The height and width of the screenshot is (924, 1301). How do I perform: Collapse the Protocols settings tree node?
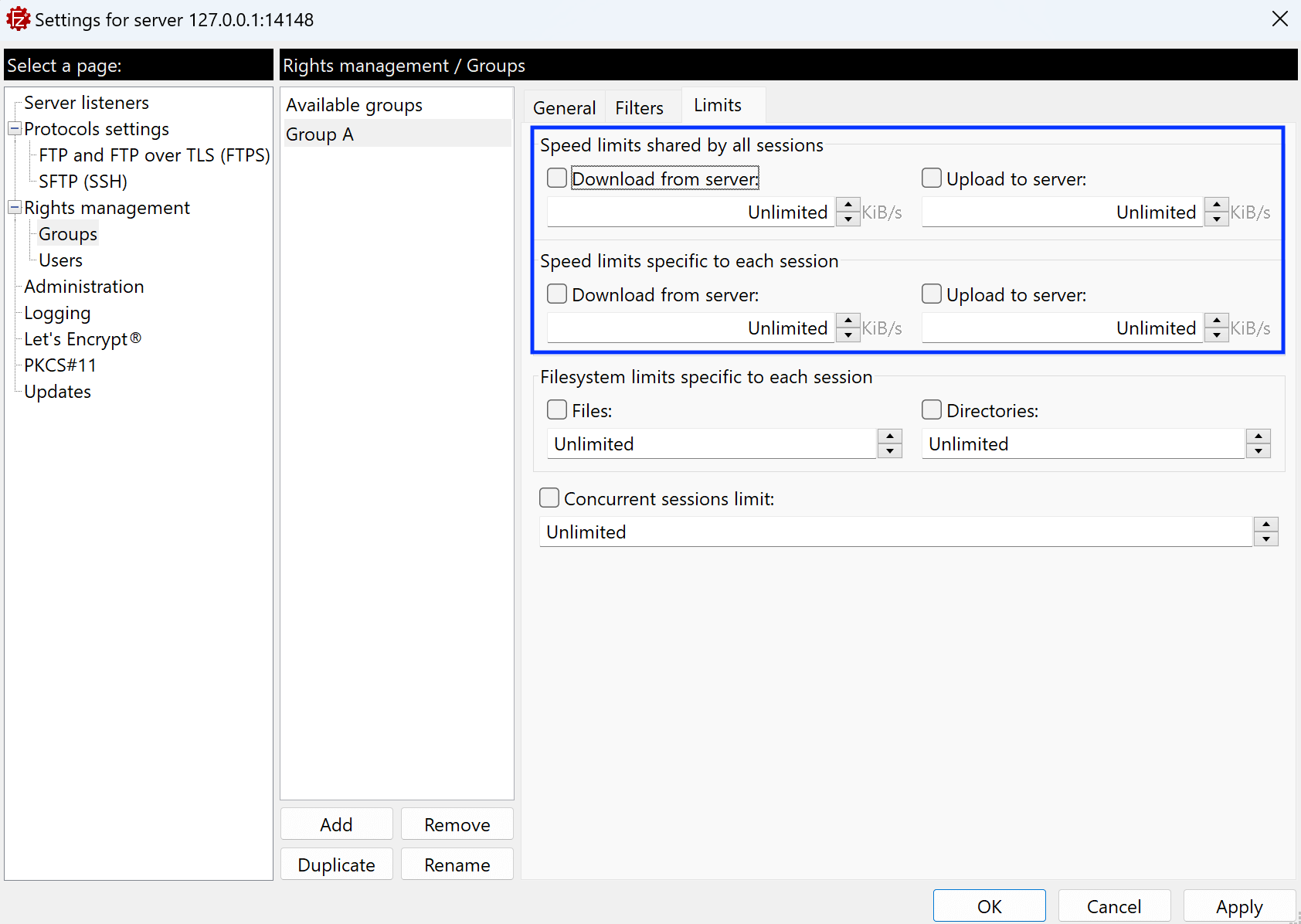coord(15,129)
